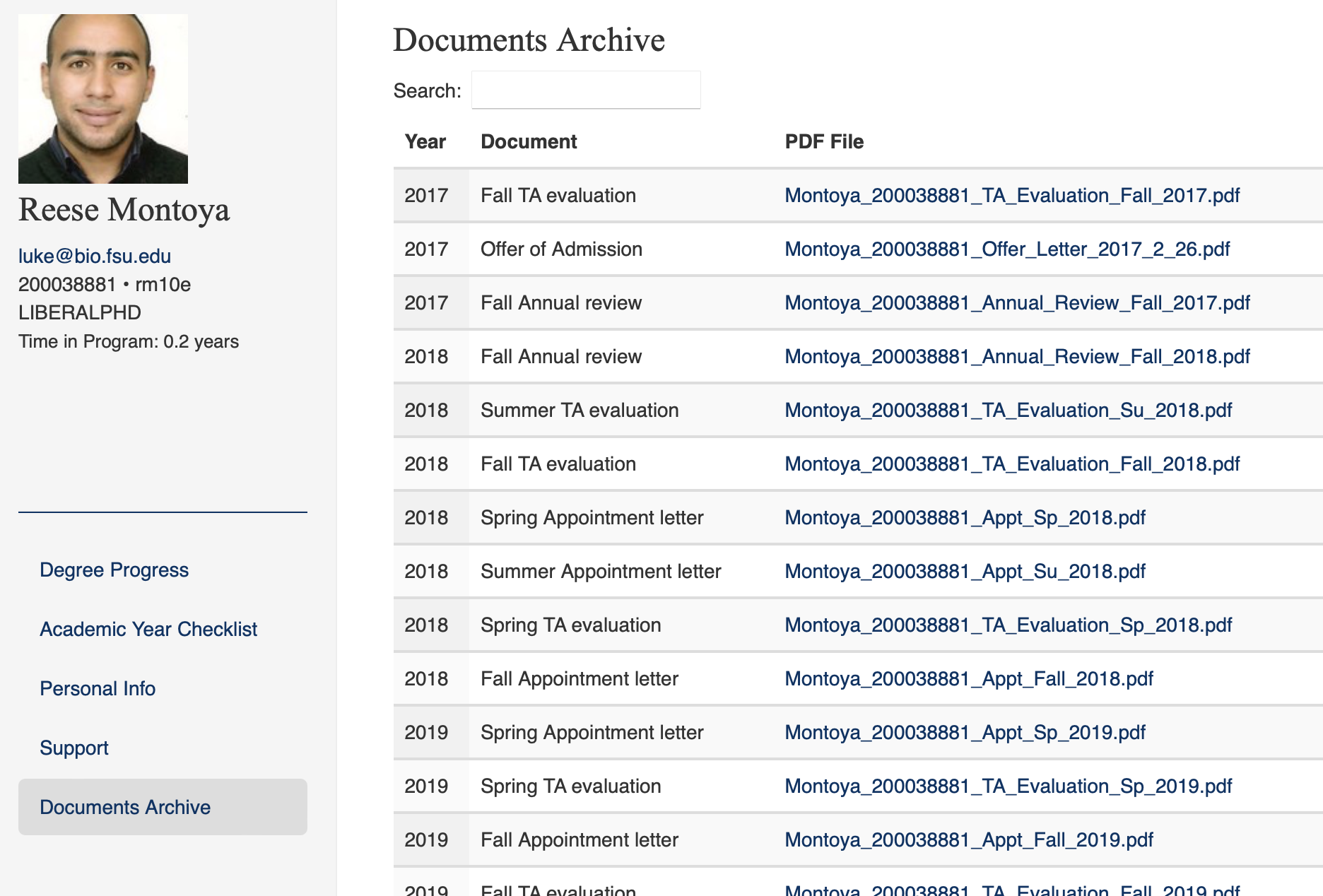1323x896 pixels.
Task: Open Montoya_200038881_TA_Evaluation_Su_2018.pdf
Action: coord(1009,410)
